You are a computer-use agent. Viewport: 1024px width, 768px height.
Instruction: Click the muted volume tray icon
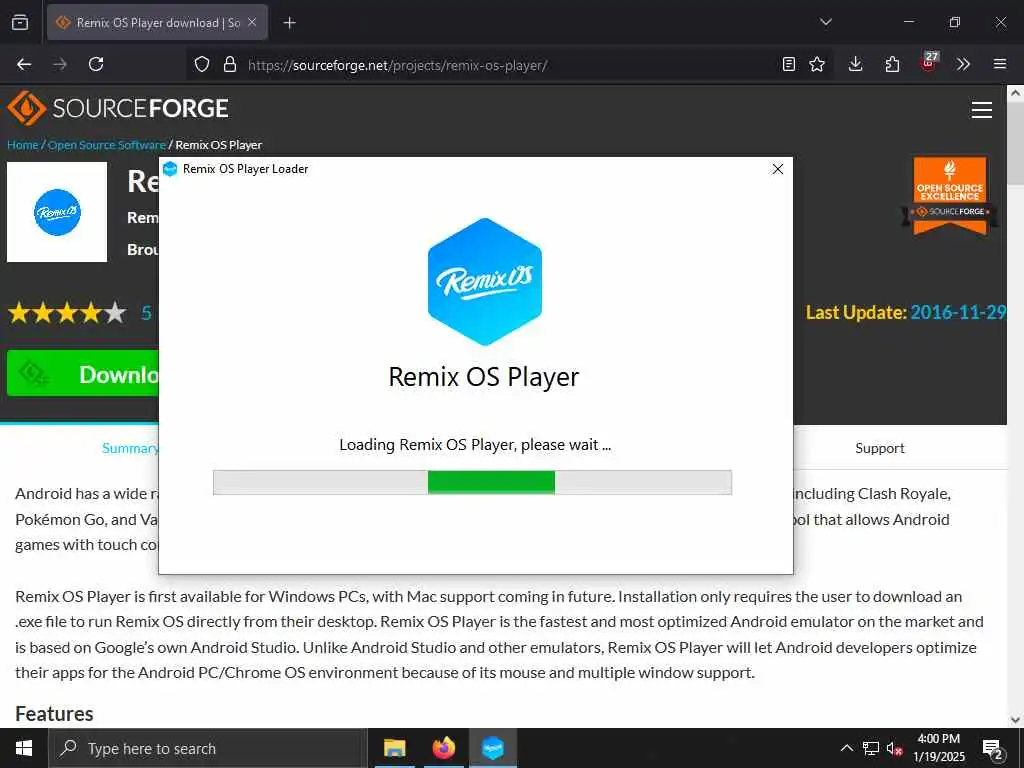[894, 748]
